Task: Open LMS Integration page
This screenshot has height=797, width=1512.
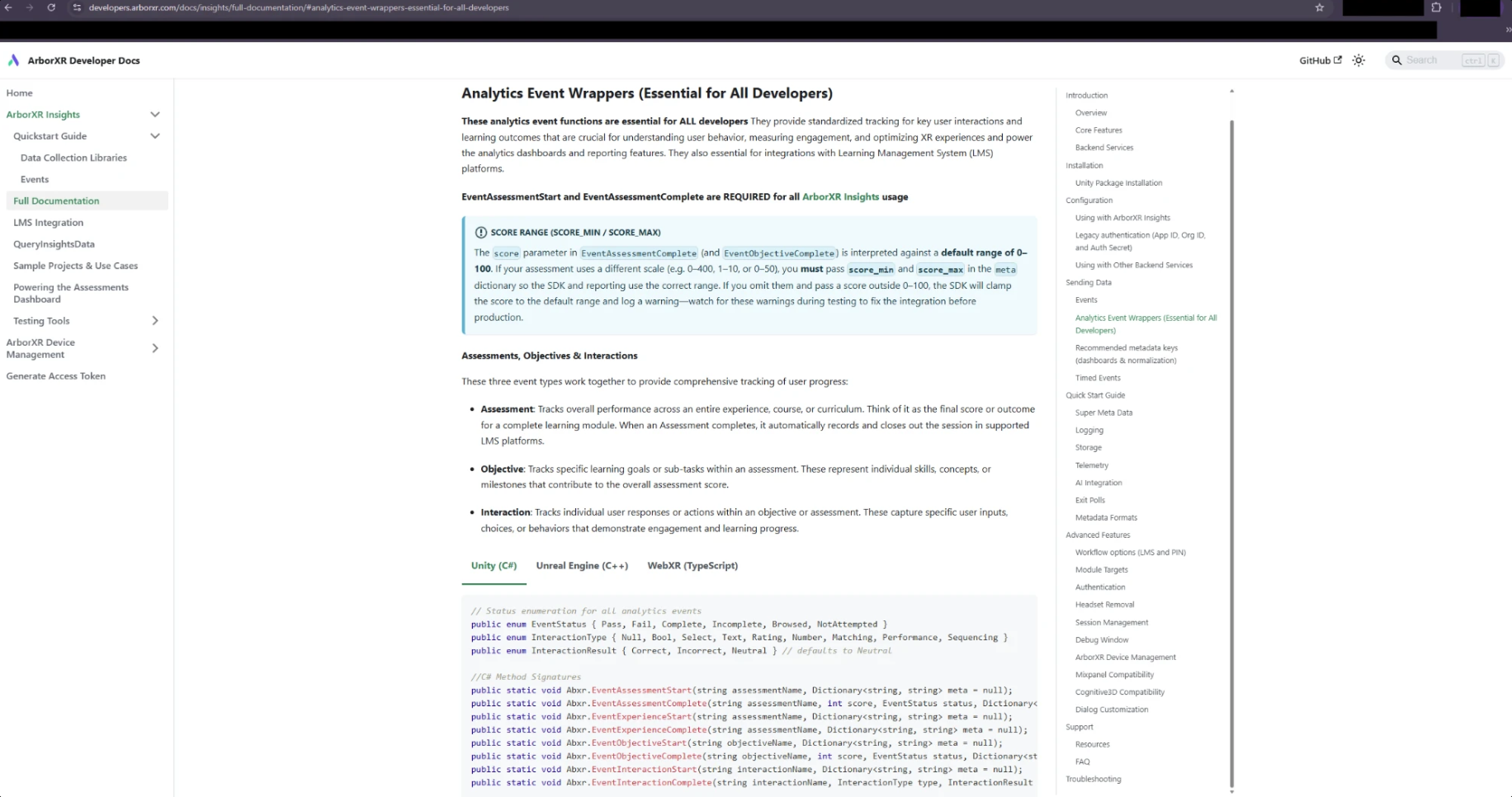Action: point(48,223)
